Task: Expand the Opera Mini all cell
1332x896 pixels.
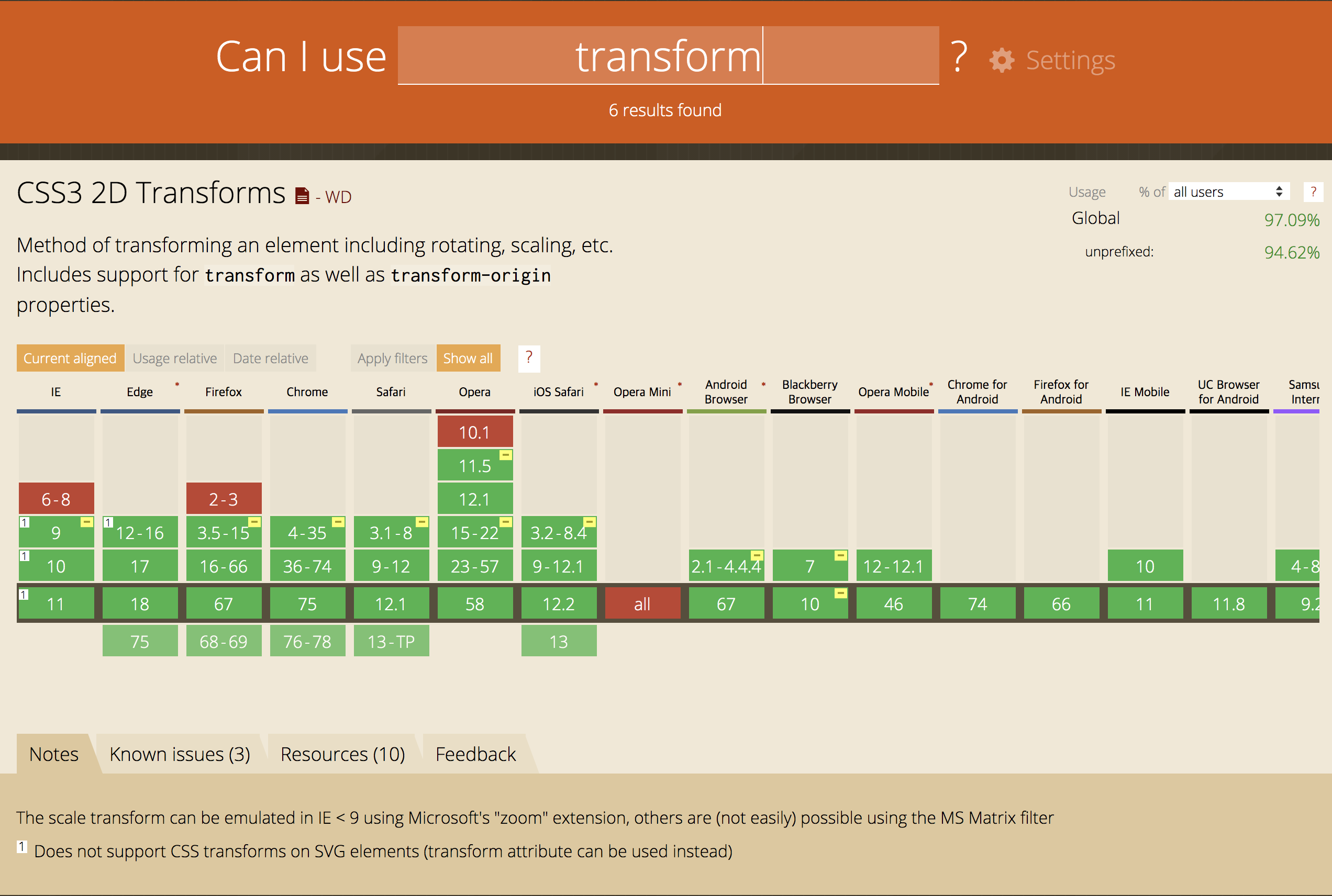Action: 642,603
